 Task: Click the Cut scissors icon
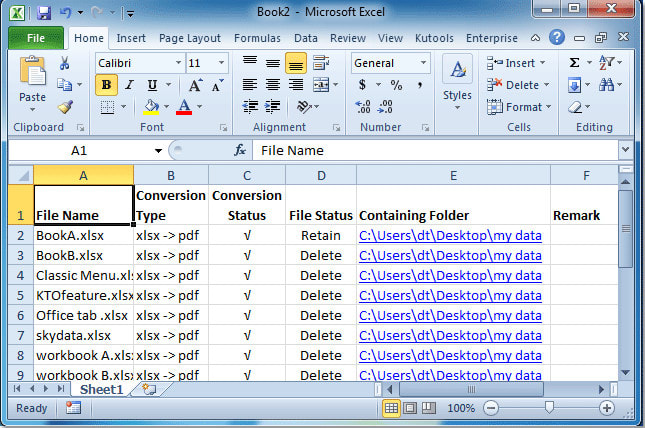click(65, 63)
